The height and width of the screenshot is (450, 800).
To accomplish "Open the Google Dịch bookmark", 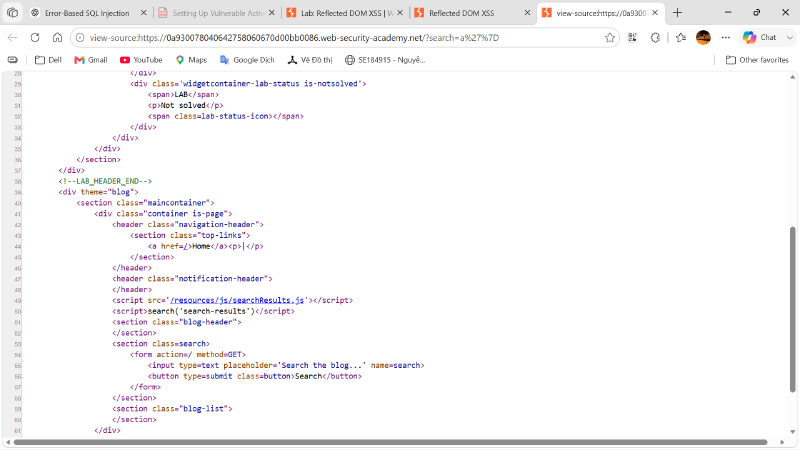I will coord(247,60).
